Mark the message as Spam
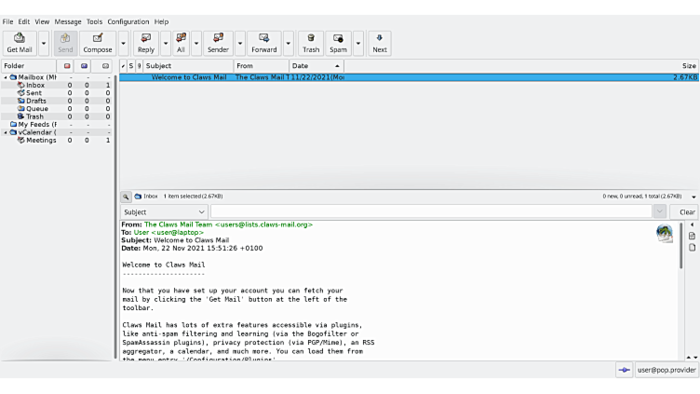 pyautogui.click(x=338, y=43)
